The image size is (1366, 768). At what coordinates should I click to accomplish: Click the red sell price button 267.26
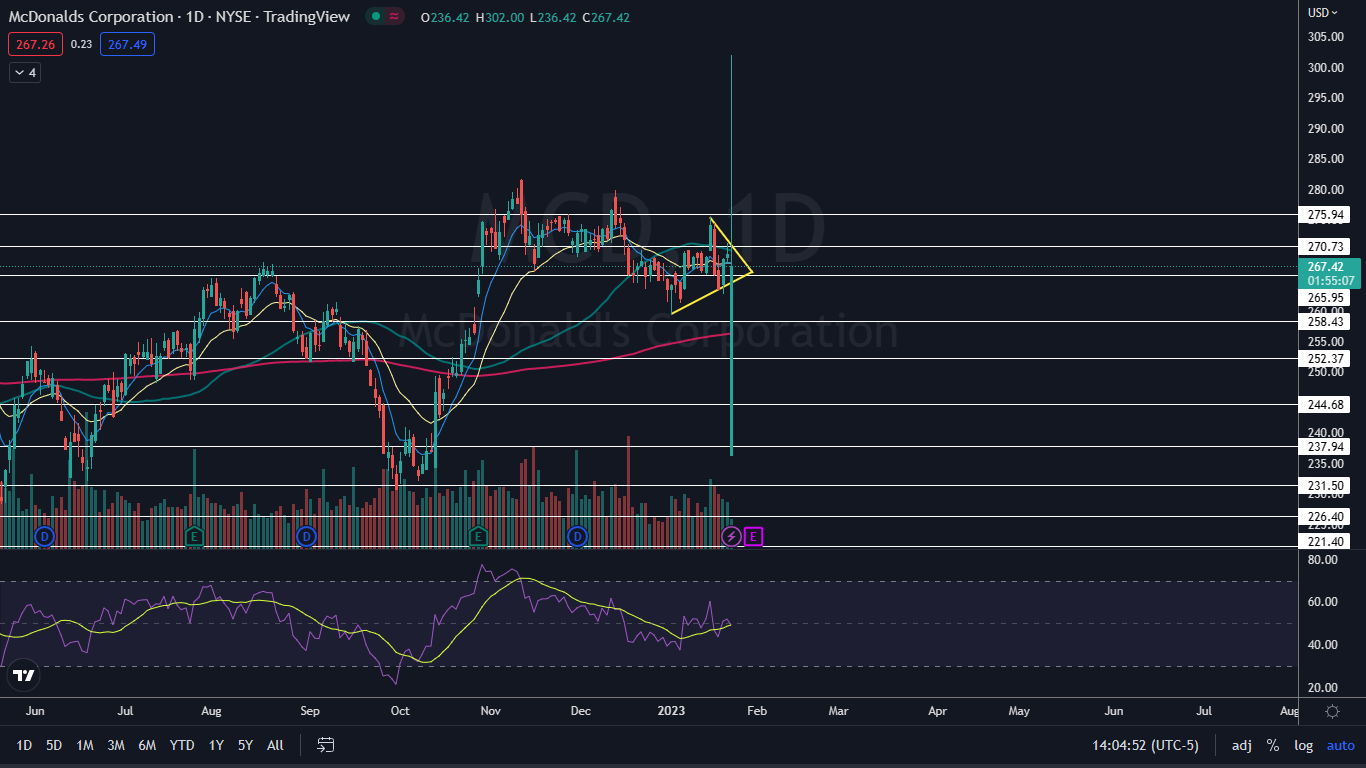(36, 44)
